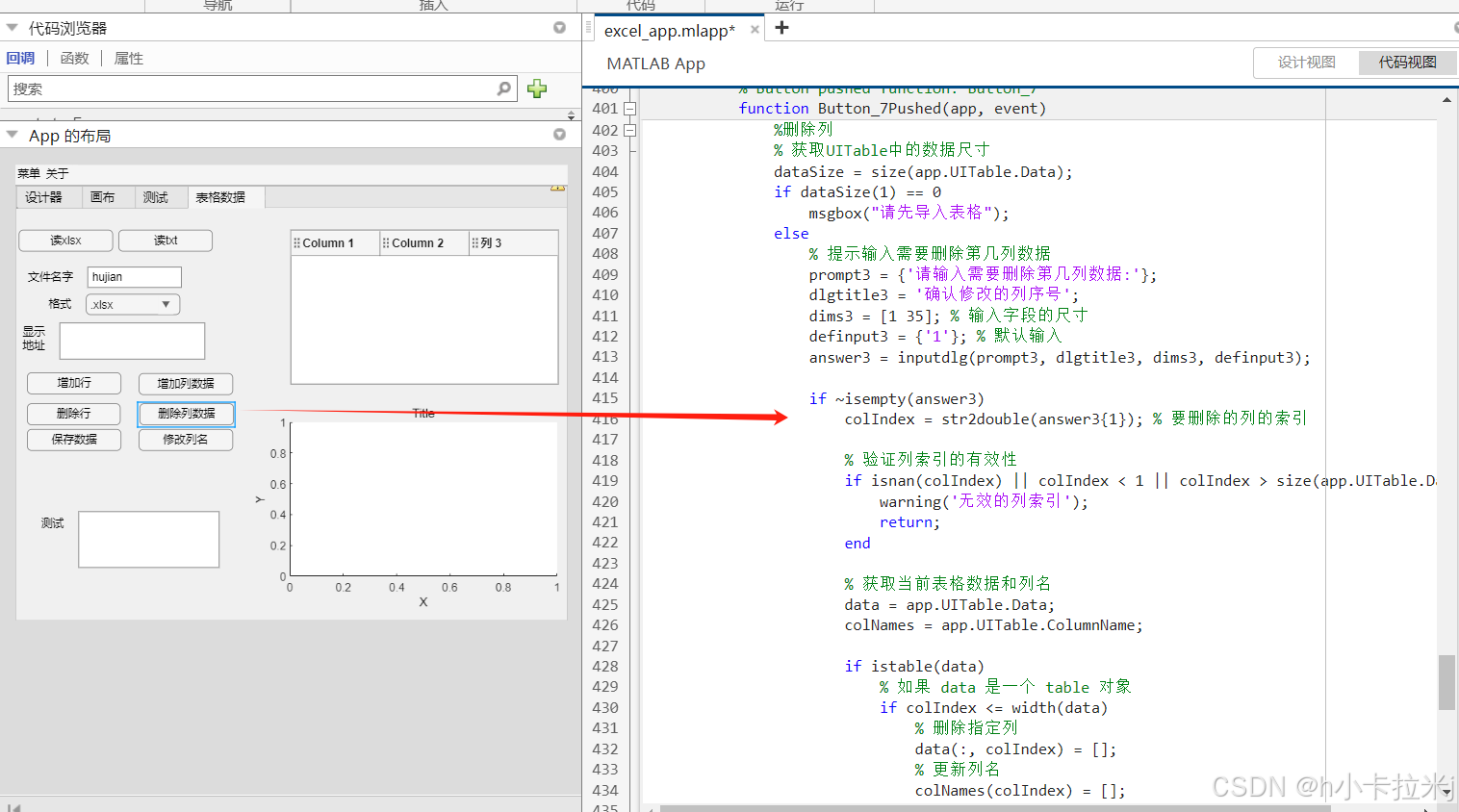Open the 菜单 menu in layout preview
This screenshot has width=1459, height=812.
point(29,173)
